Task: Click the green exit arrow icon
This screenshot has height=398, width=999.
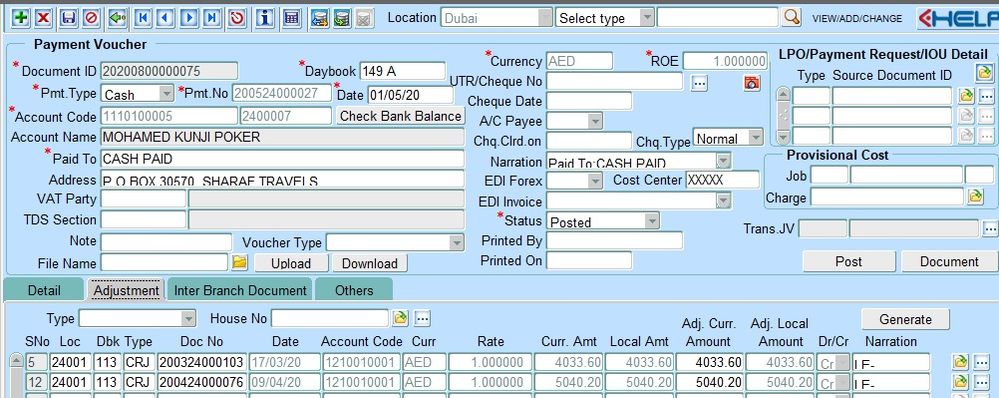Action: click(117, 18)
